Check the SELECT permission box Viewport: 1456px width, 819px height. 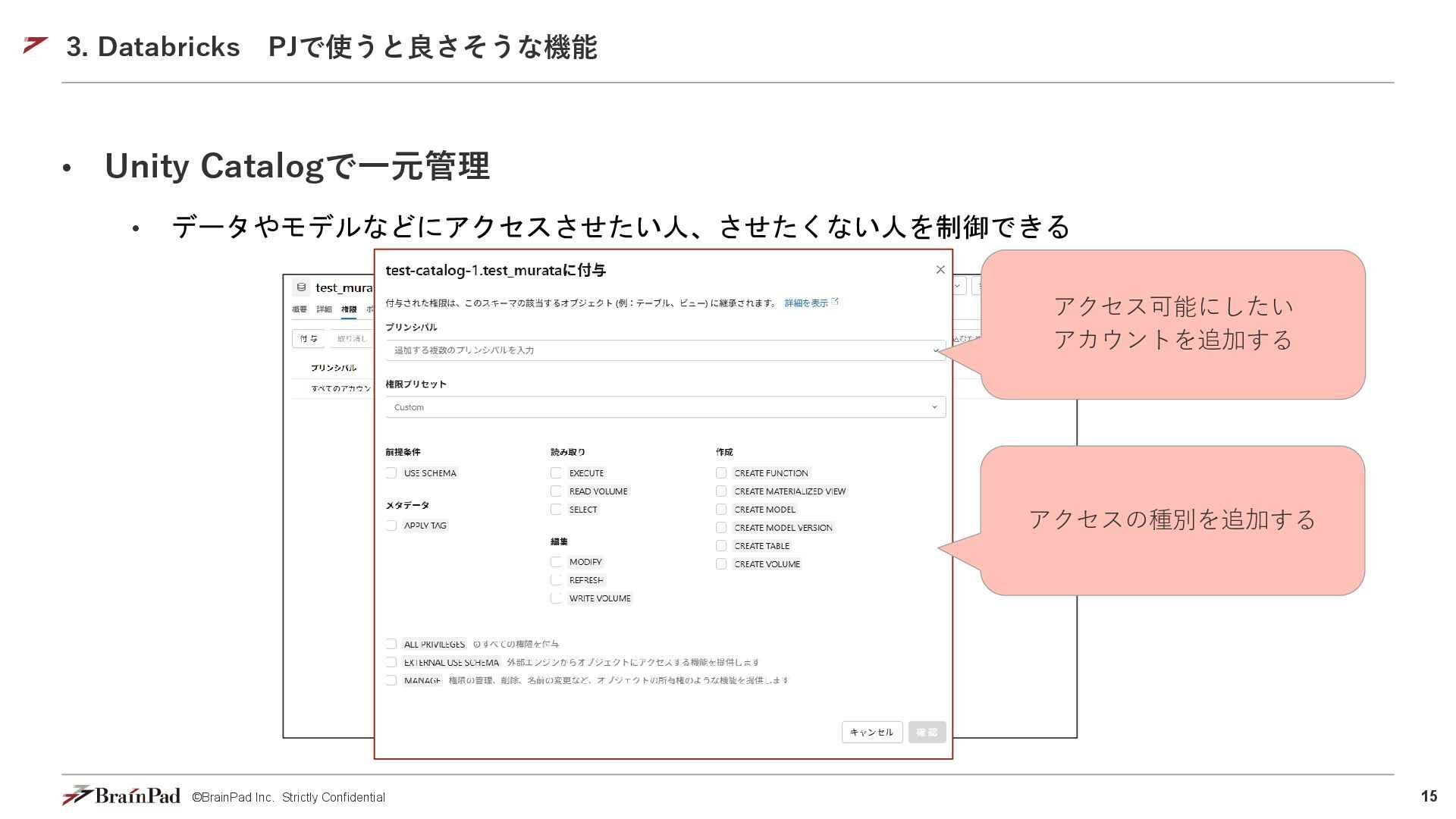pos(557,510)
